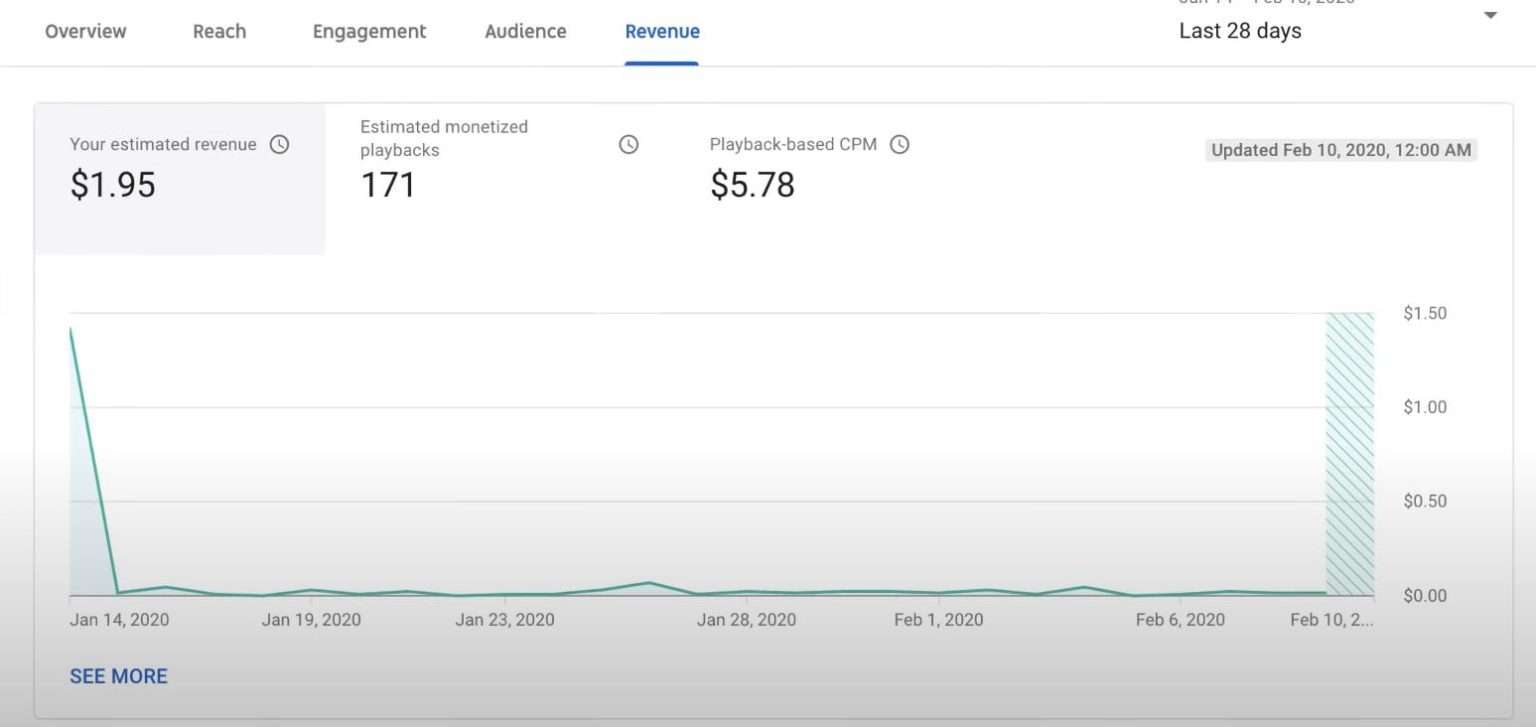
Task: Click the clock icon beside Playback-based CPM
Action: pos(899,144)
